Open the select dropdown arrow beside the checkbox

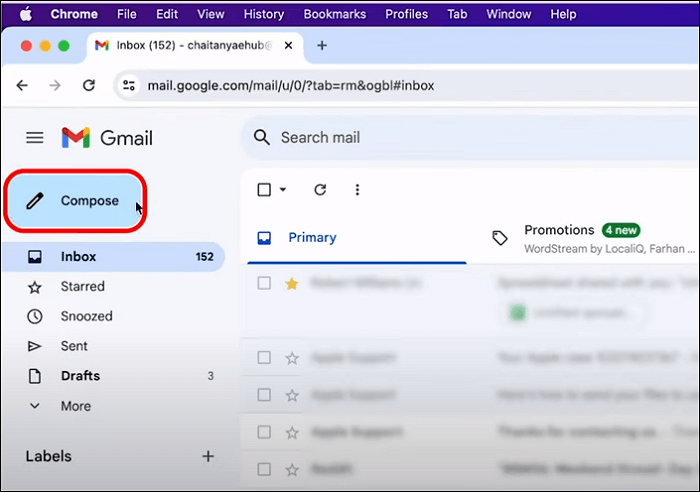click(283, 190)
